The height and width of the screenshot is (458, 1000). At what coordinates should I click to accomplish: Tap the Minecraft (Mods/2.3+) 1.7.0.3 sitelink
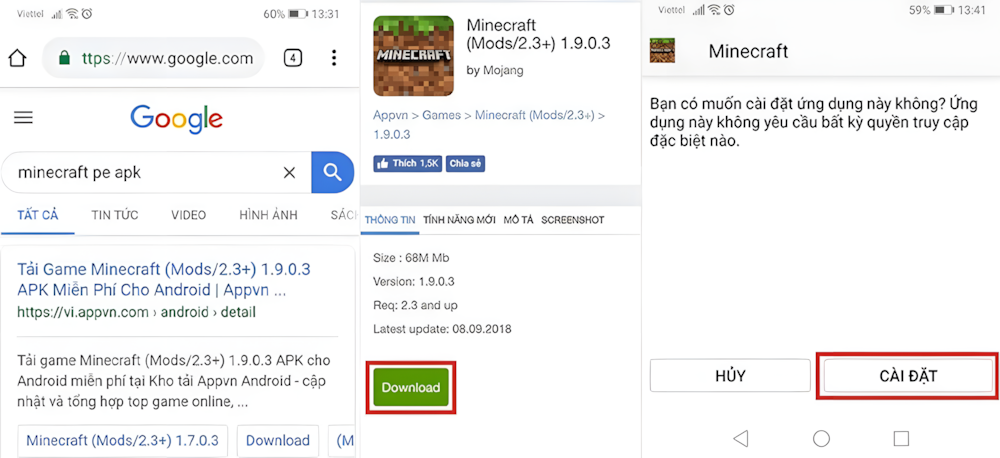(122, 440)
